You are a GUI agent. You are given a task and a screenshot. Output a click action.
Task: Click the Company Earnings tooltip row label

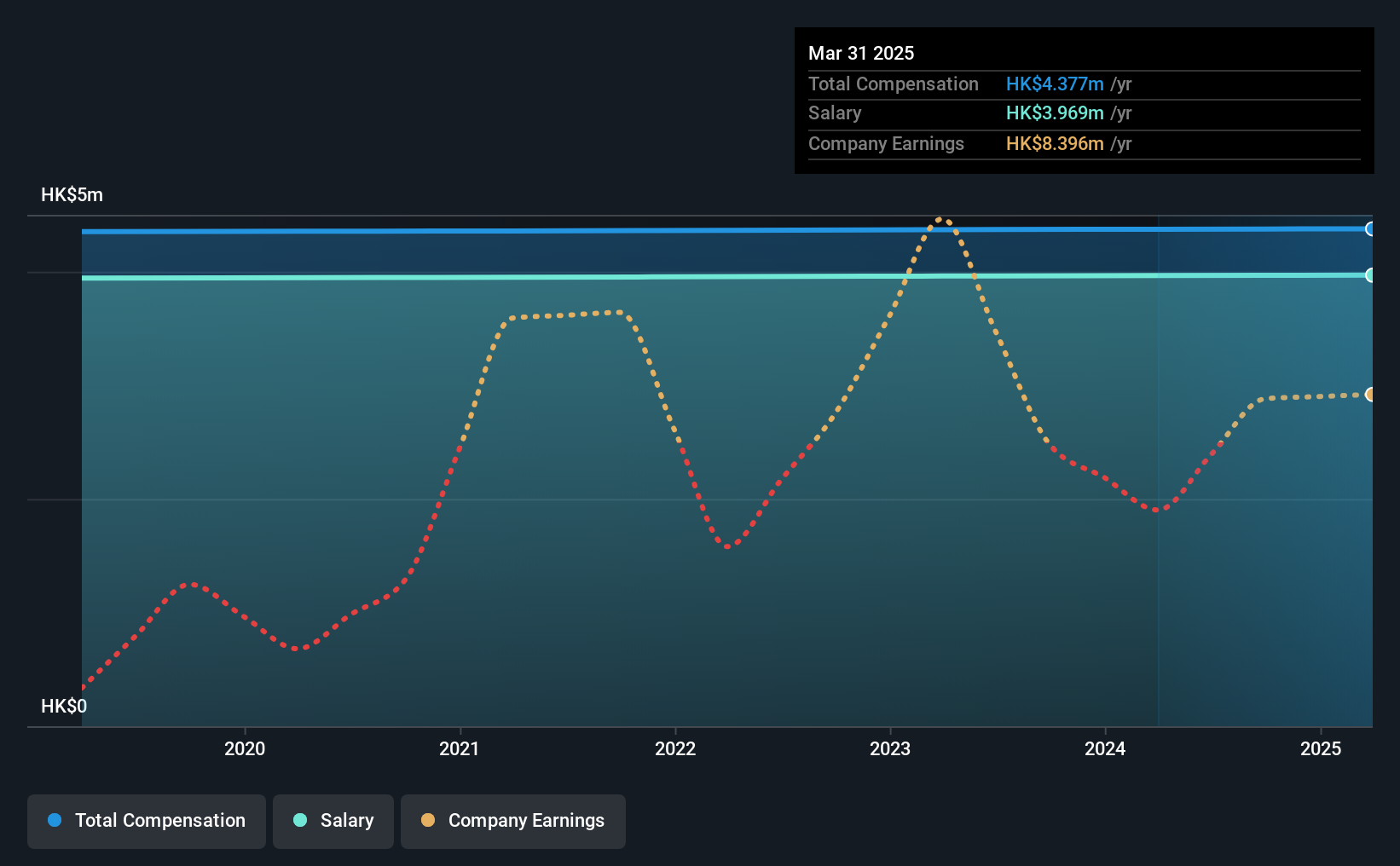tap(886, 143)
